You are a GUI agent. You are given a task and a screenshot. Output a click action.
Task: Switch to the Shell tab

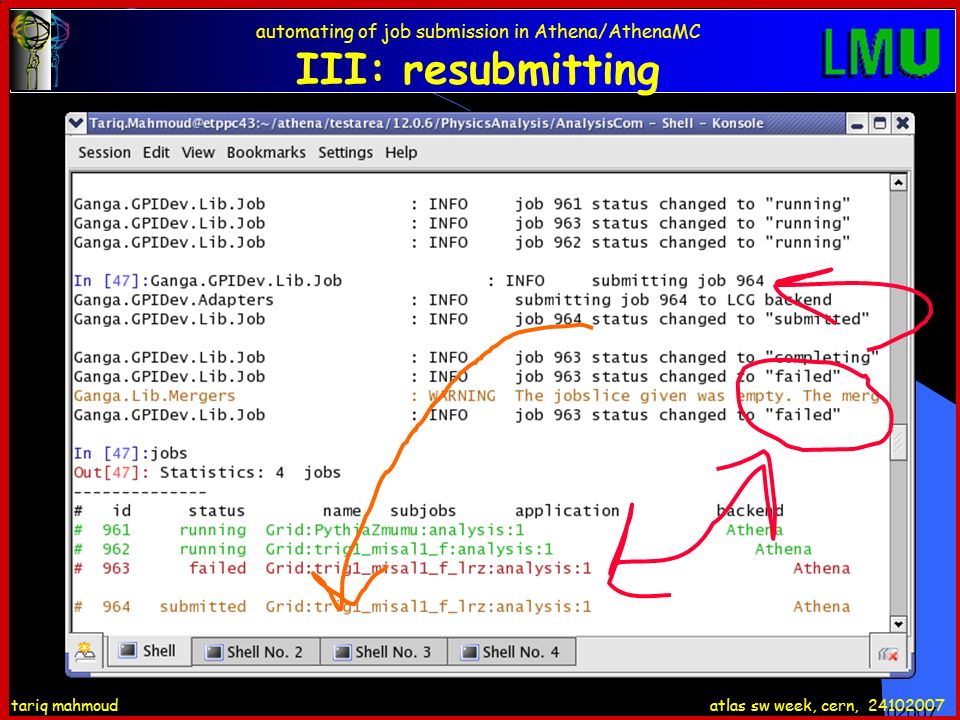click(x=148, y=651)
